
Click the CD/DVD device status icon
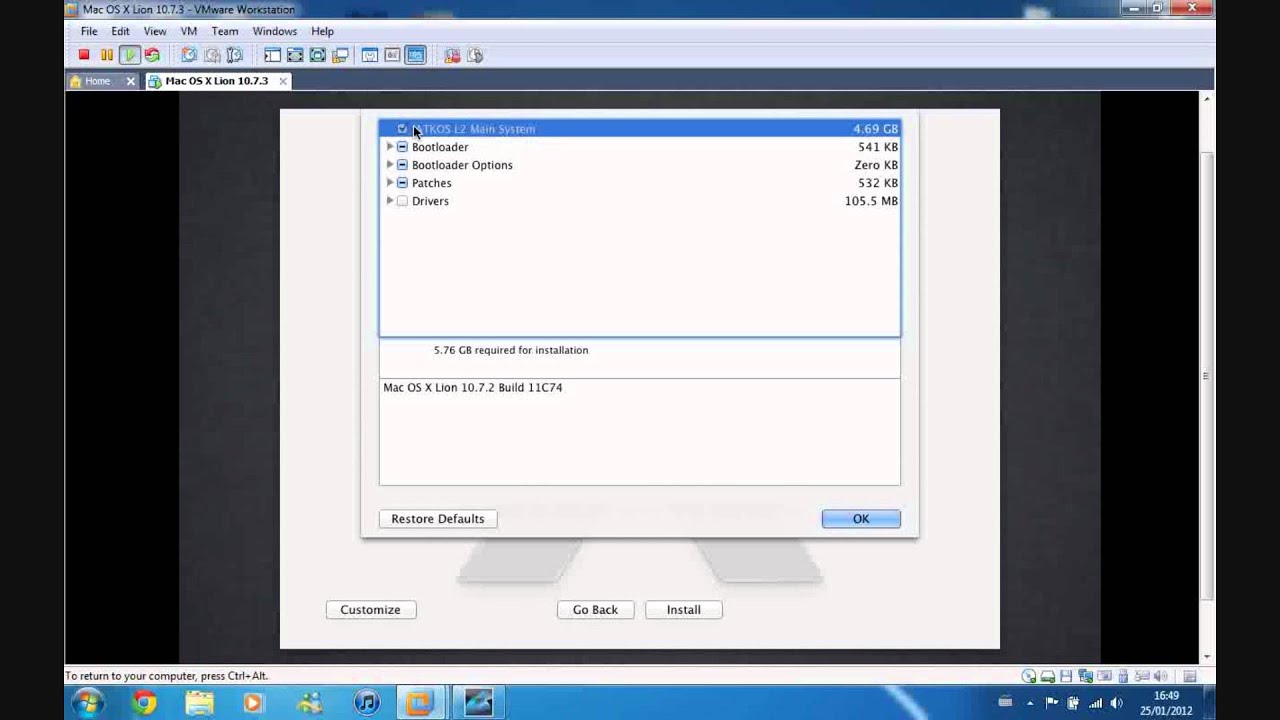pyautogui.click(x=1029, y=676)
